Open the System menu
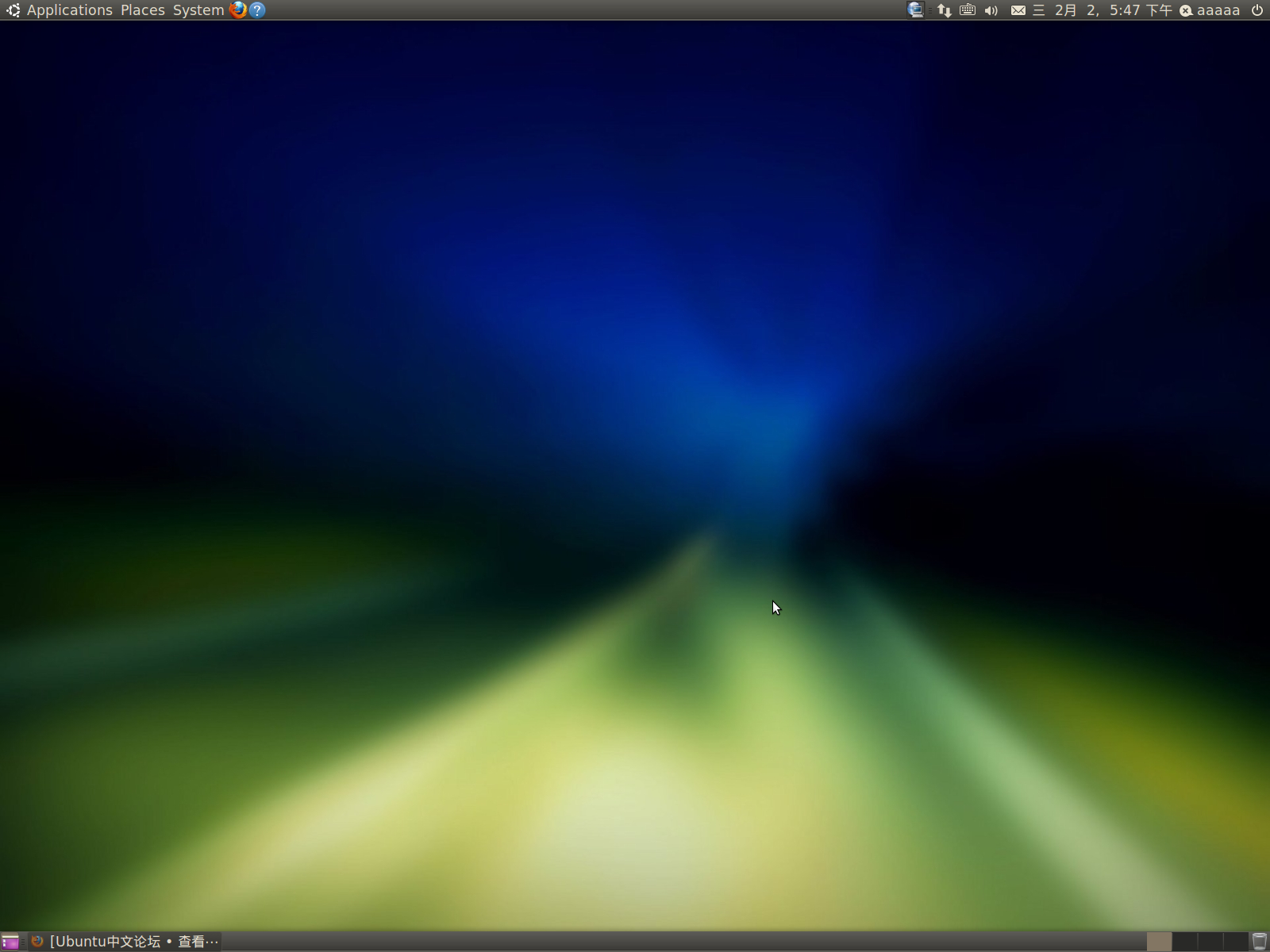Viewport: 1270px width, 952px height. click(198, 10)
